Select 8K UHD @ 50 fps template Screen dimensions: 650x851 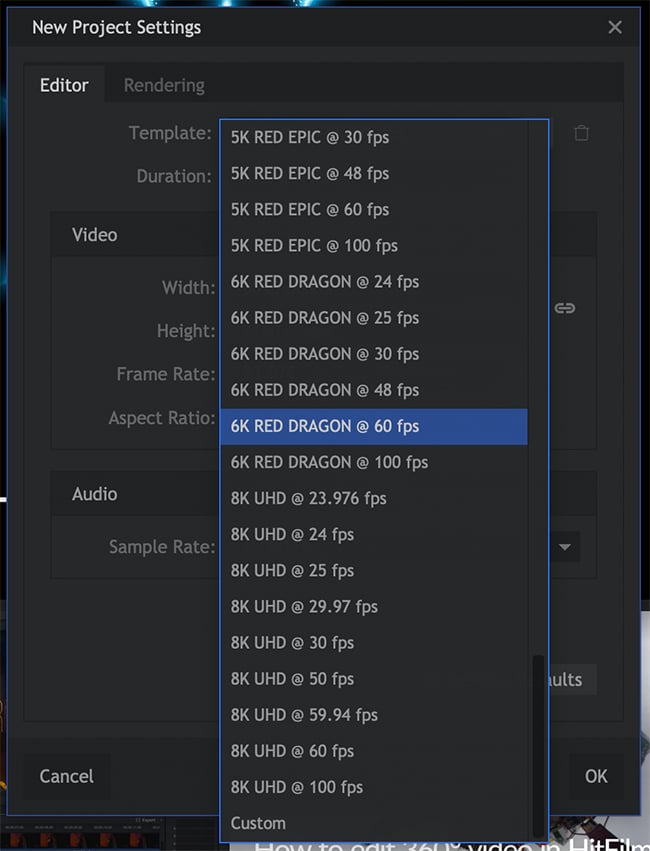click(374, 679)
